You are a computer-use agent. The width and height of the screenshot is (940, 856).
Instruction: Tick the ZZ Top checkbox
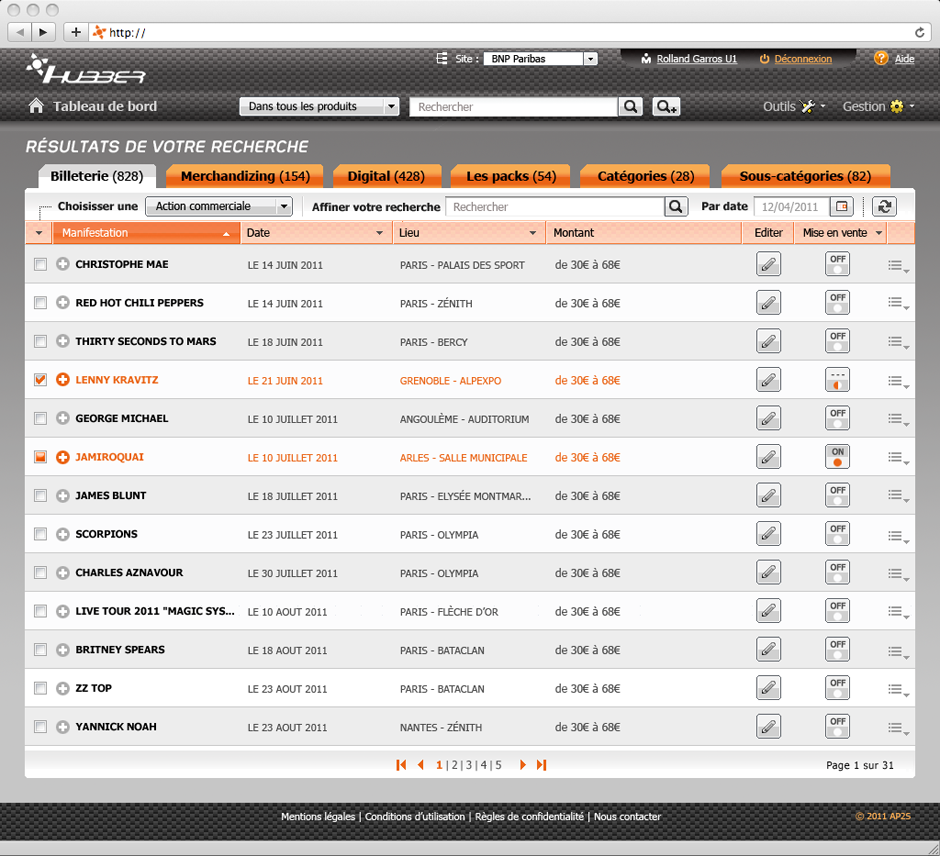click(x=40, y=688)
